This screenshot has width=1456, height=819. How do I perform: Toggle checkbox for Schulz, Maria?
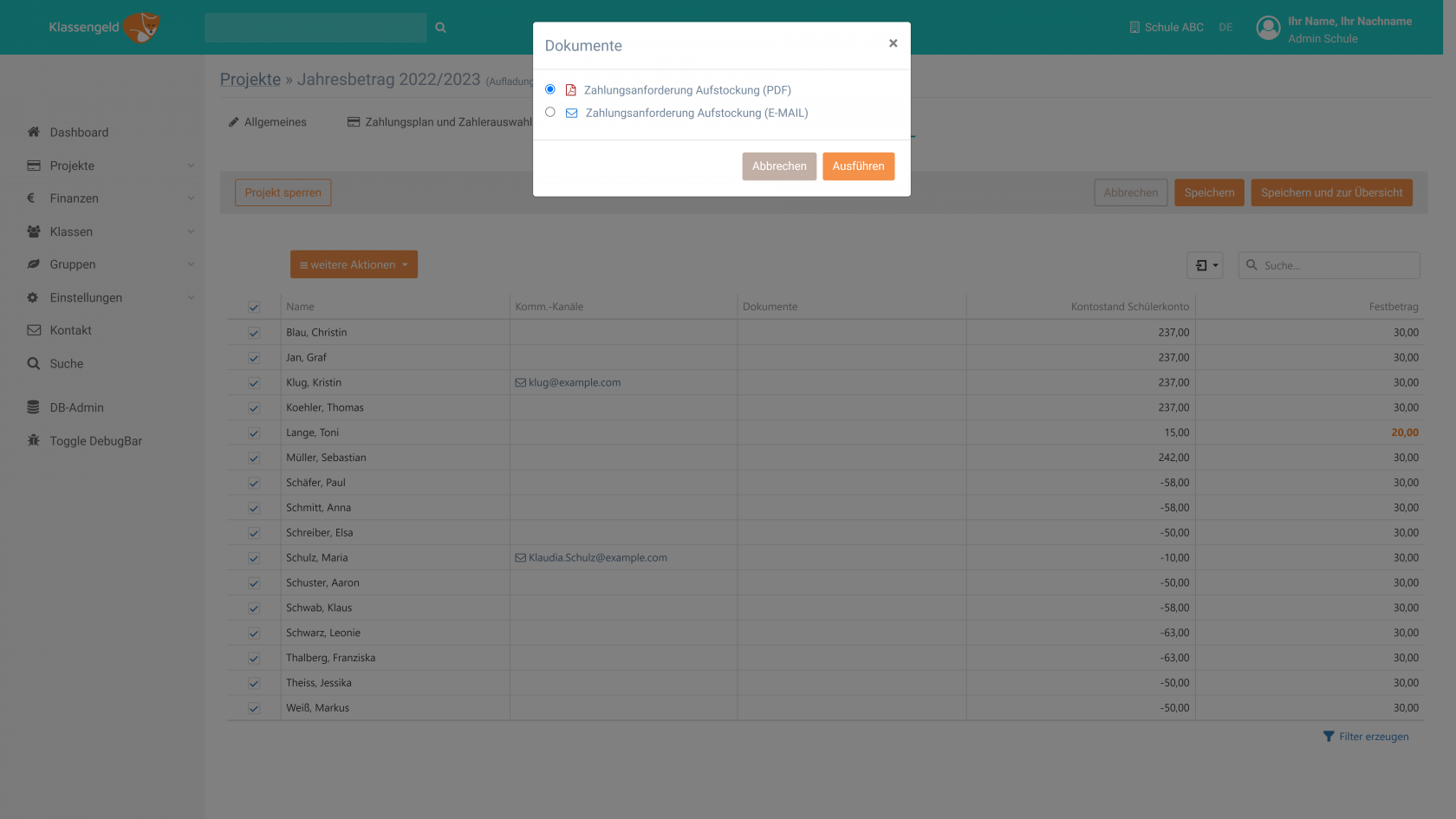tap(254, 558)
